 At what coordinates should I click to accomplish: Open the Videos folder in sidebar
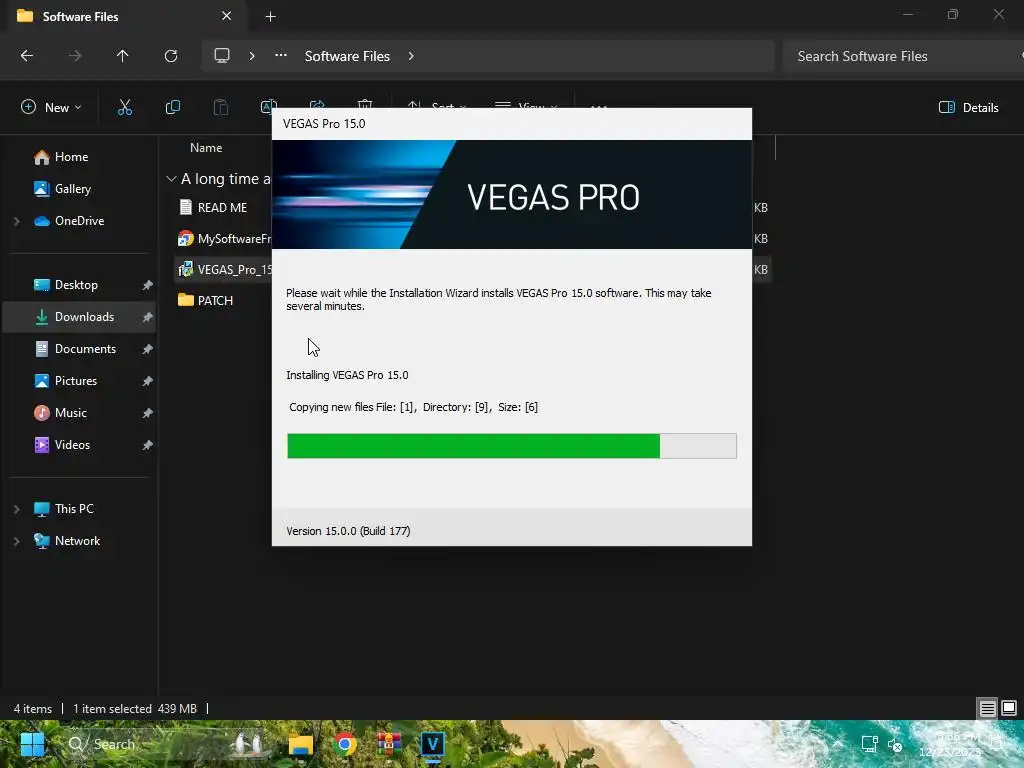[x=72, y=445]
